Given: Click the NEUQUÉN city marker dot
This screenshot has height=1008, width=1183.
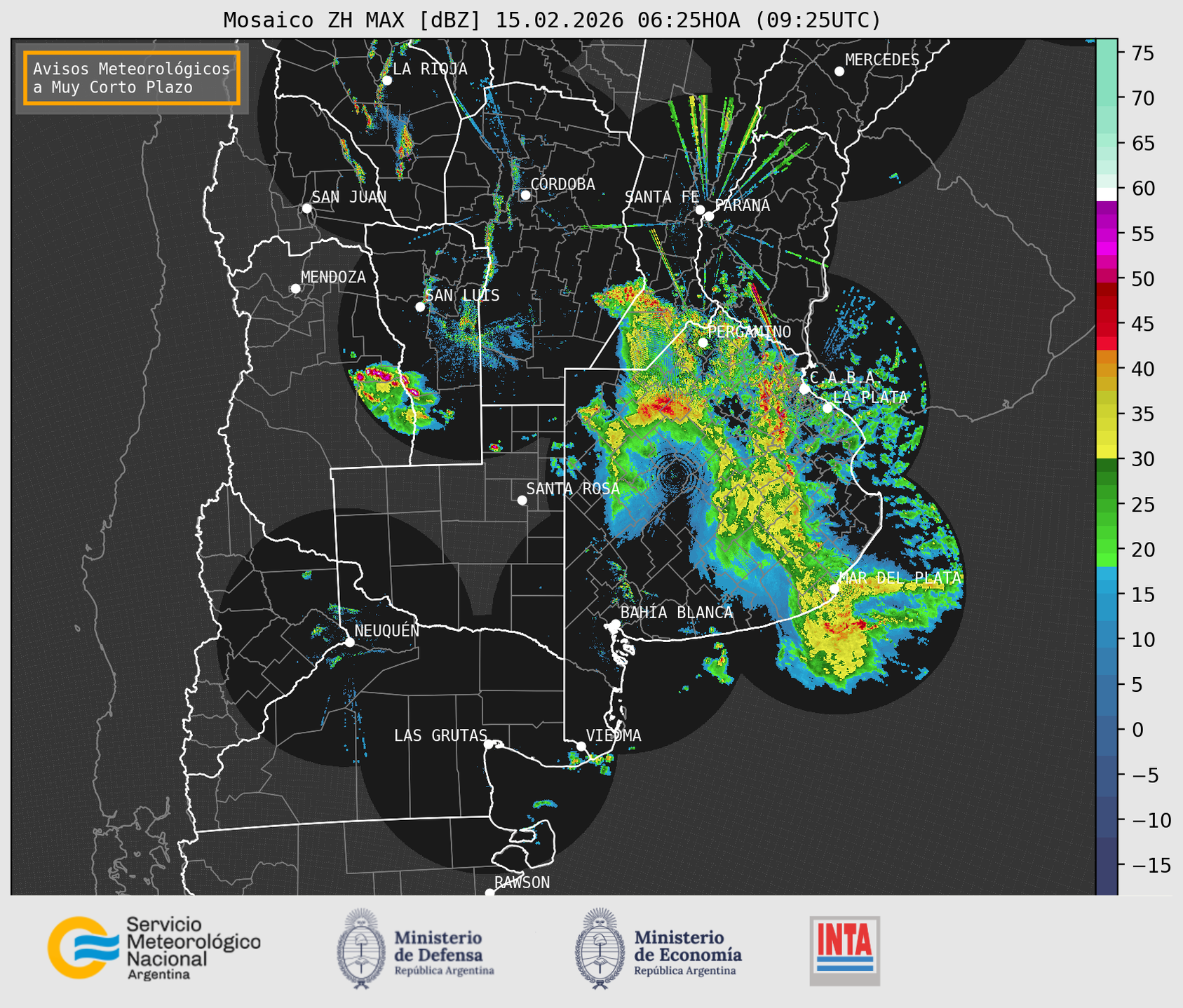Looking at the screenshot, I should (x=349, y=642).
